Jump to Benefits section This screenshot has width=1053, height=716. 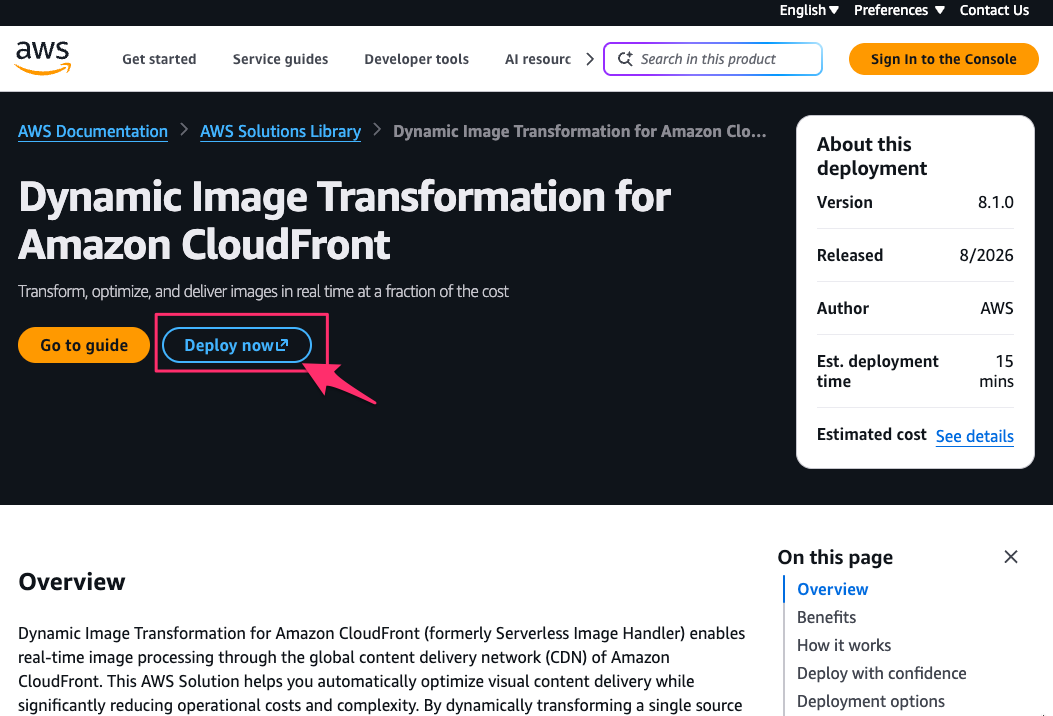tap(826, 617)
